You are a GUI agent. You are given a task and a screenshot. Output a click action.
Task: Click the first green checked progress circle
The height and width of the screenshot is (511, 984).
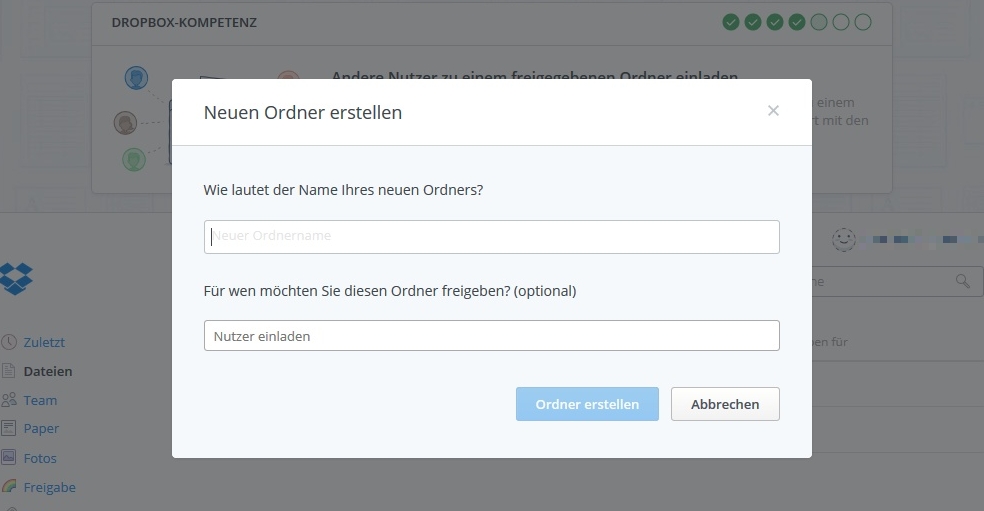click(x=731, y=22)
